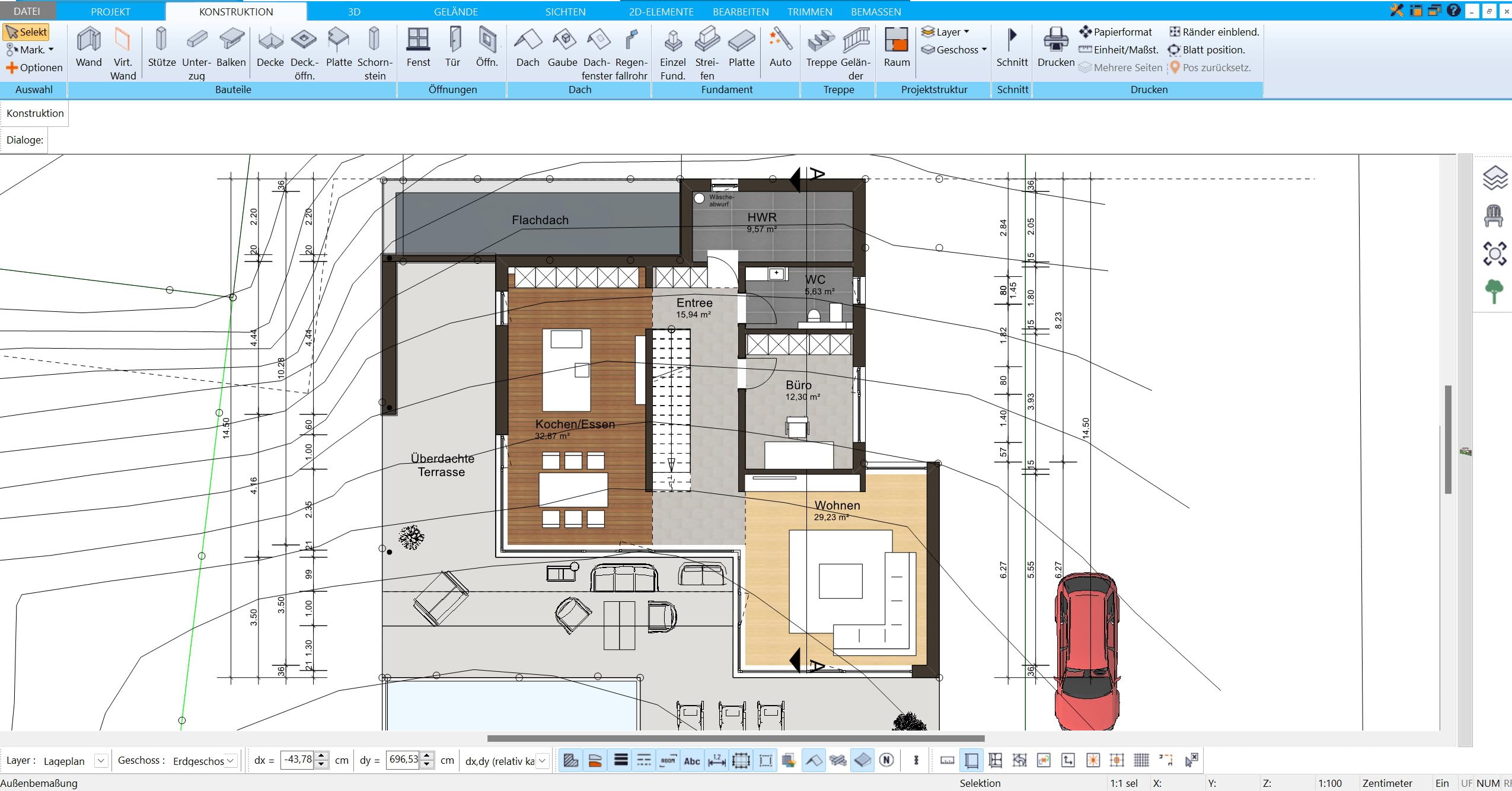Choose the Stütze column tool
Image resolution: width=1512 pixels, height=791 pixels.
161,47
